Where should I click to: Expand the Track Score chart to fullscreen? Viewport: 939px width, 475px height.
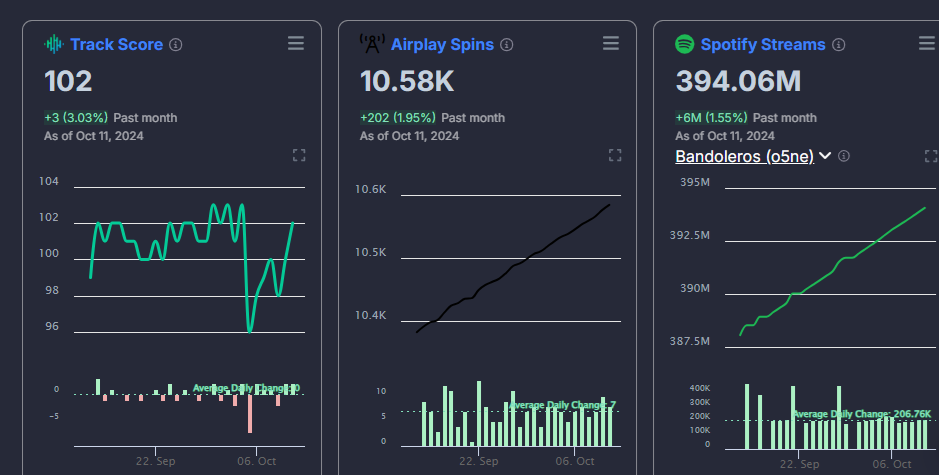[x=299, y=155]
